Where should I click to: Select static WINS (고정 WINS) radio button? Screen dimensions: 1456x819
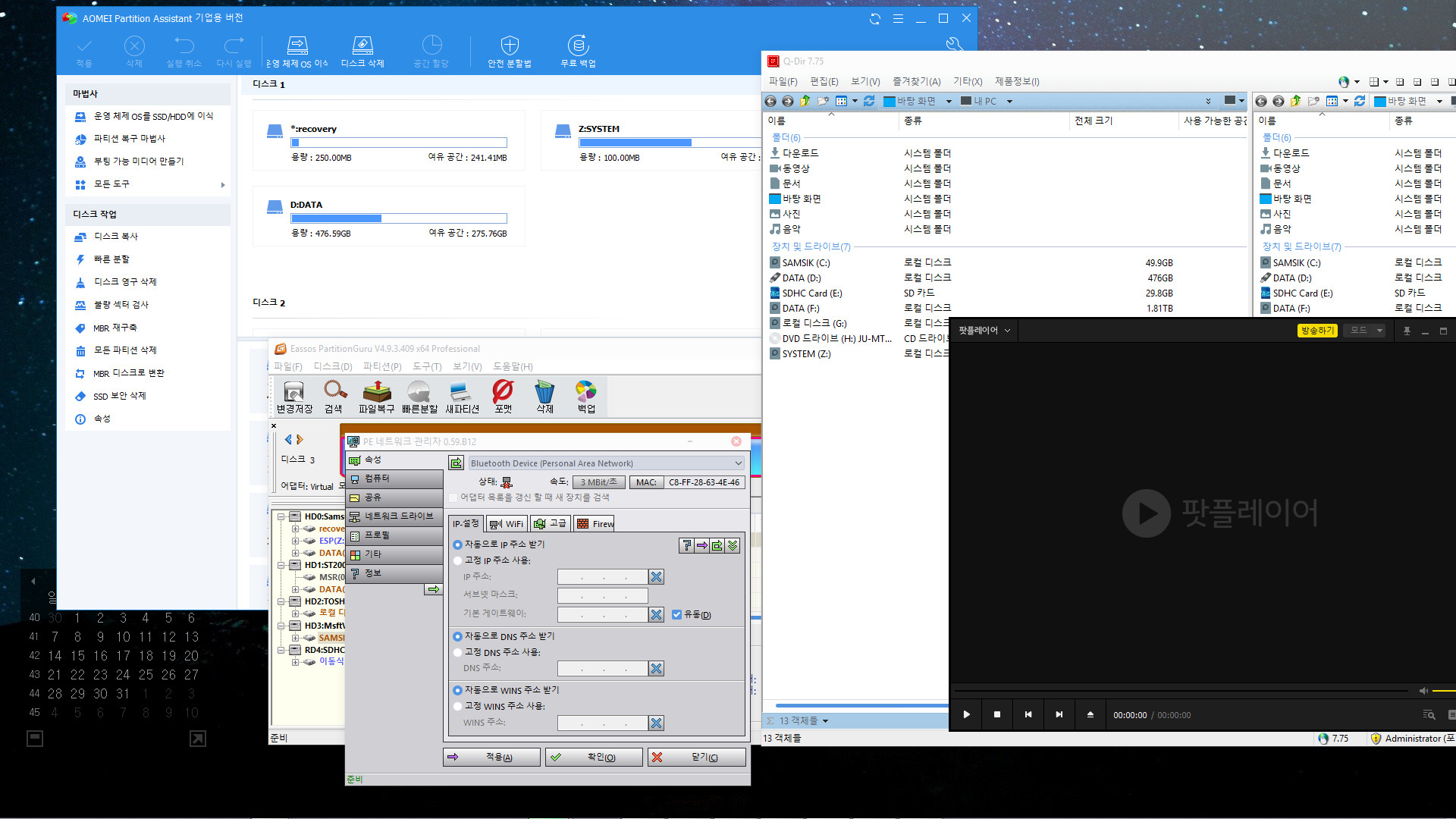(x=457, y=706)
